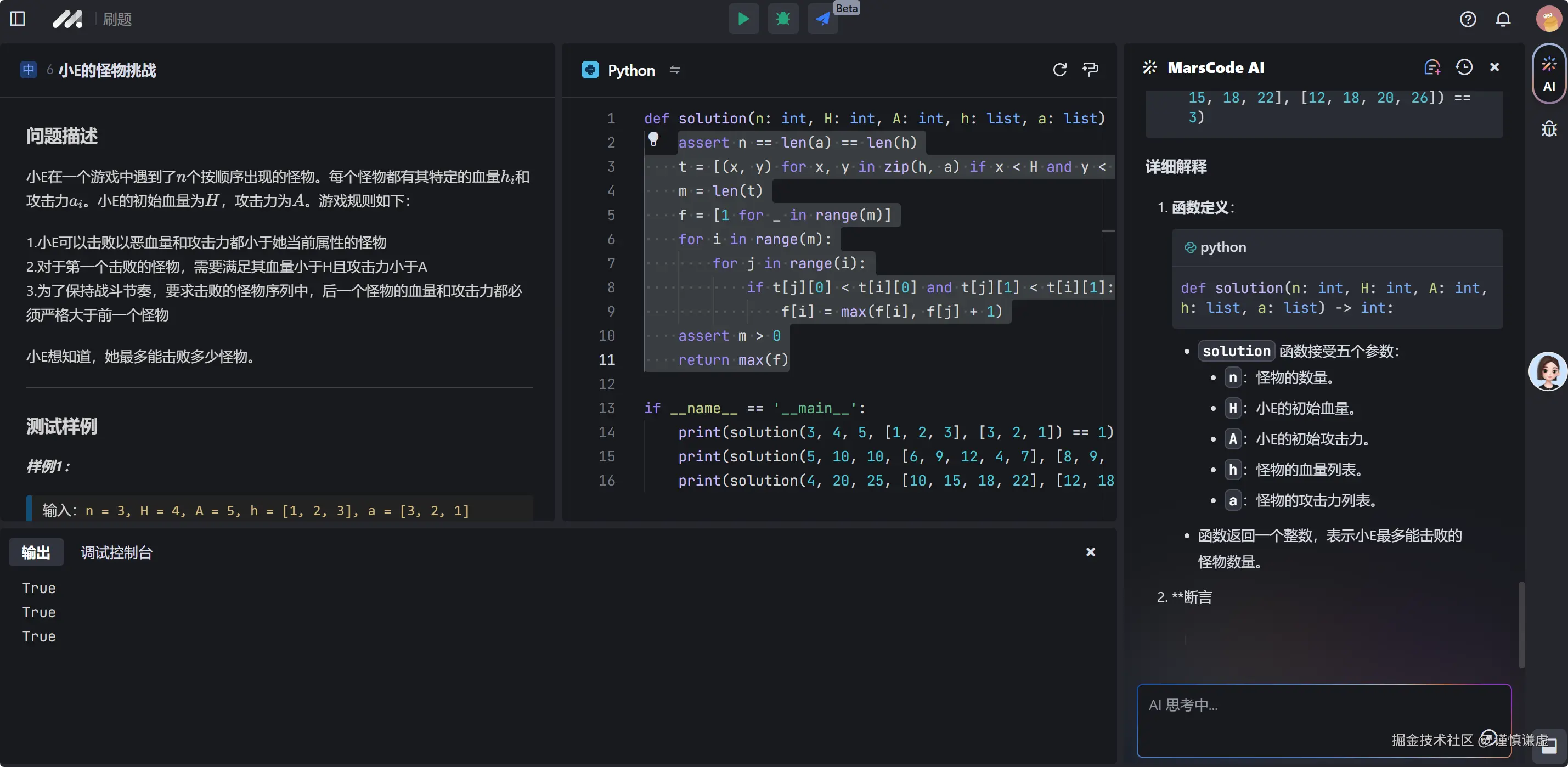This screenshot has height=767, width=1568.
Task: Click the debug icon in right sidebar
Action: click(x=1548, y=128)
